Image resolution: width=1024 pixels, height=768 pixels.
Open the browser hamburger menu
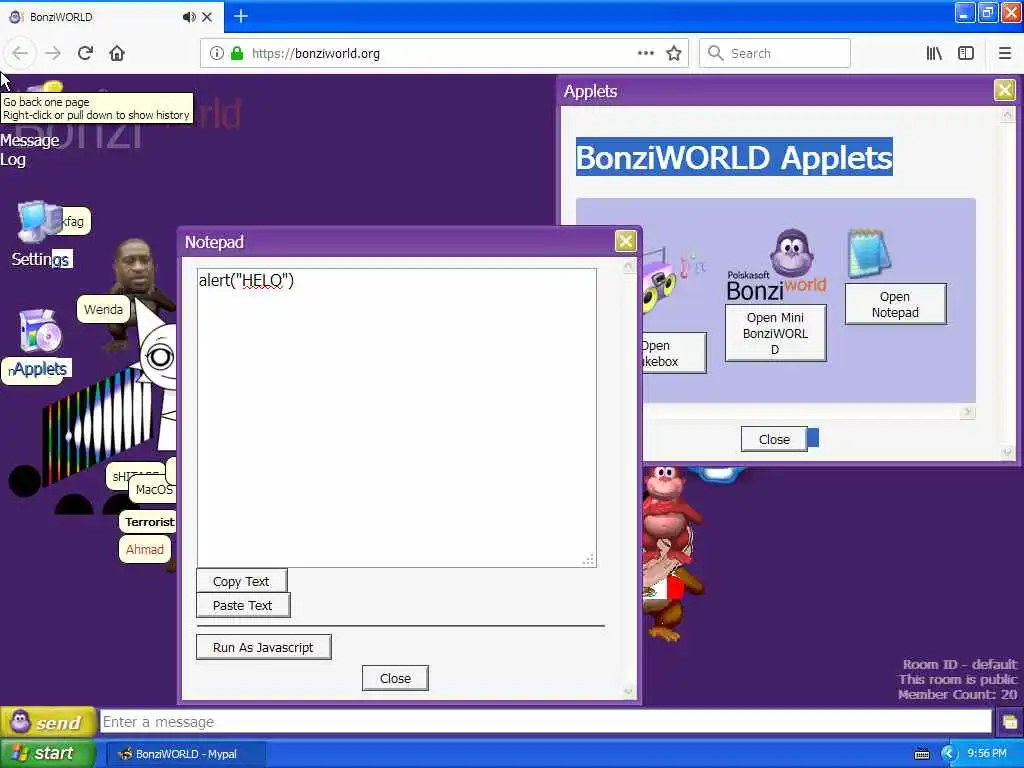coord(1005,54)
